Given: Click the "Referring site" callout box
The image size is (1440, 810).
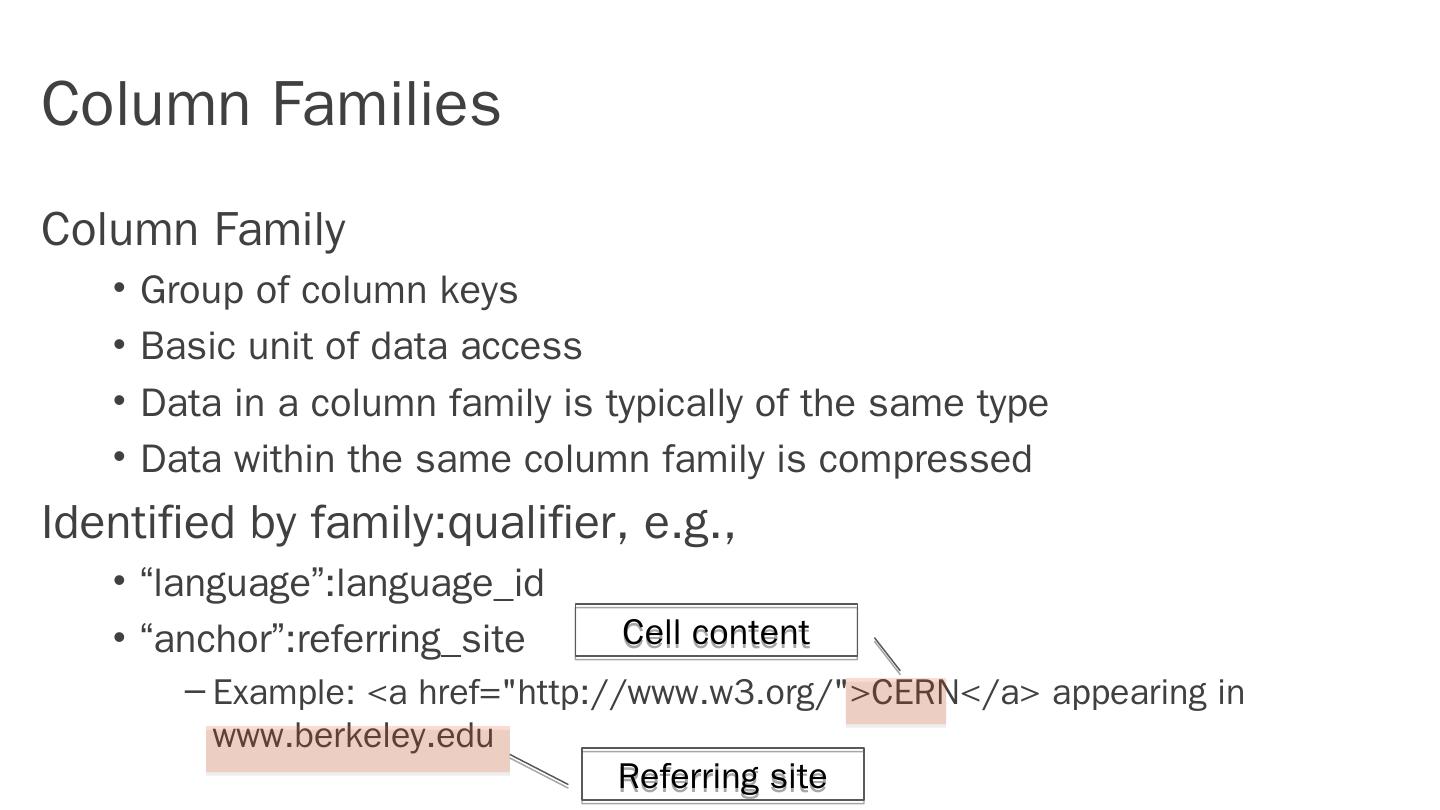Looking at the screenshot, I should (722, 776).
